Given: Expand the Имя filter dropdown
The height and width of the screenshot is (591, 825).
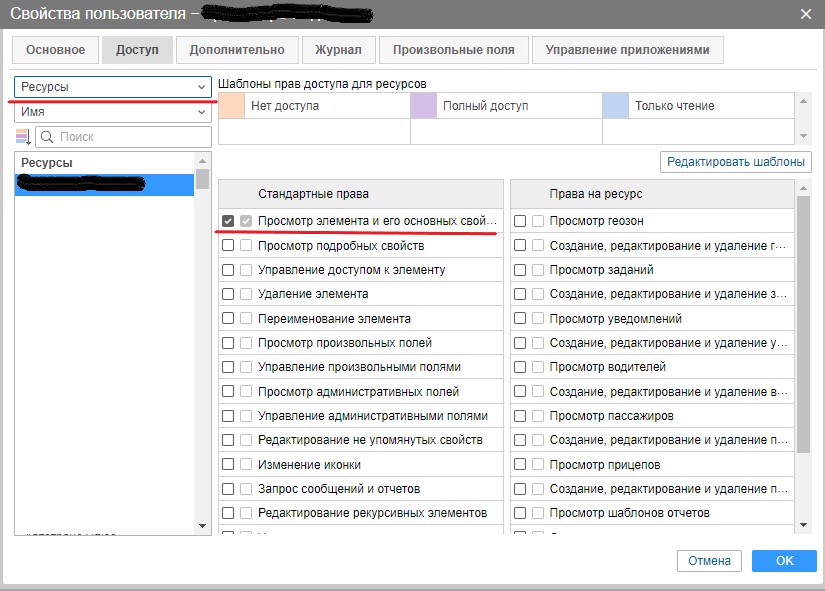Looking at the screenshot, I should coord(113,112).
